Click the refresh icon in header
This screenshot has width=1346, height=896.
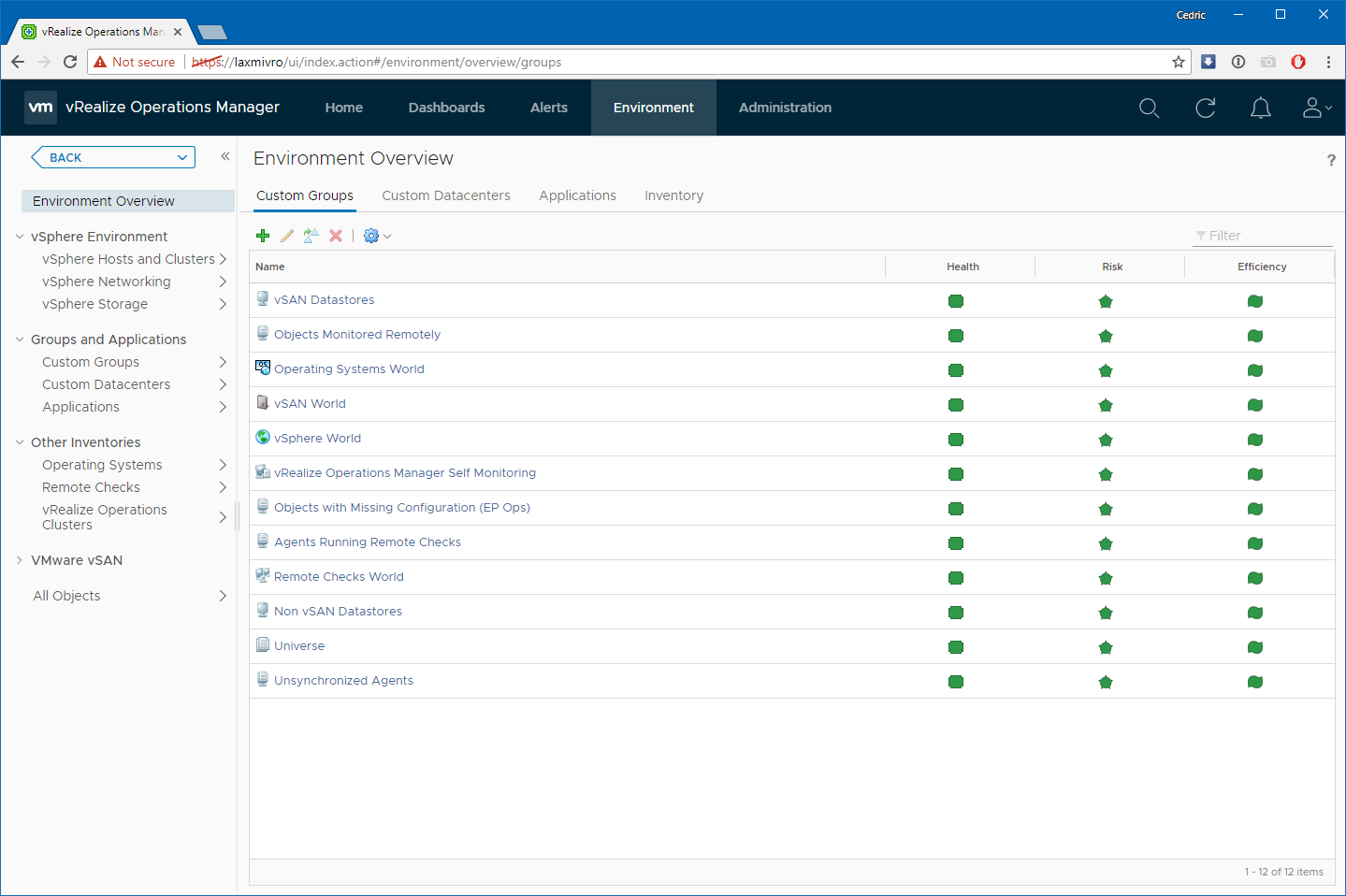coord(1206,108)
